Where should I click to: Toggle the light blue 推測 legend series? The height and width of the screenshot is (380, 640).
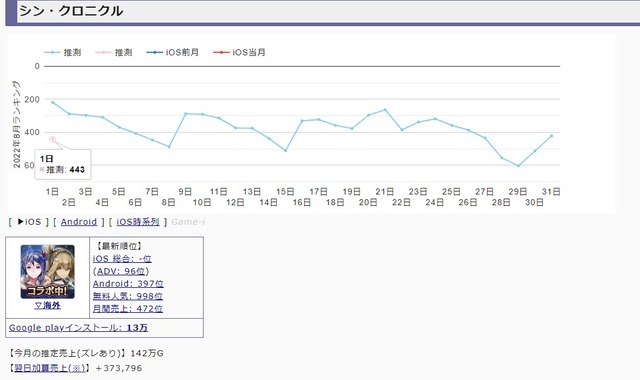click(x=63, y=53)
